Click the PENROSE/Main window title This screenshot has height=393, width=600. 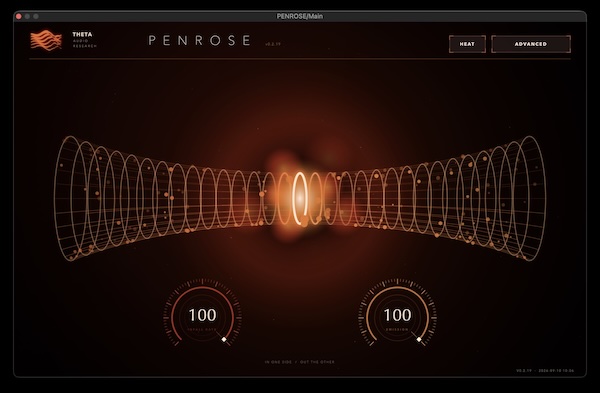coord(300,16)
